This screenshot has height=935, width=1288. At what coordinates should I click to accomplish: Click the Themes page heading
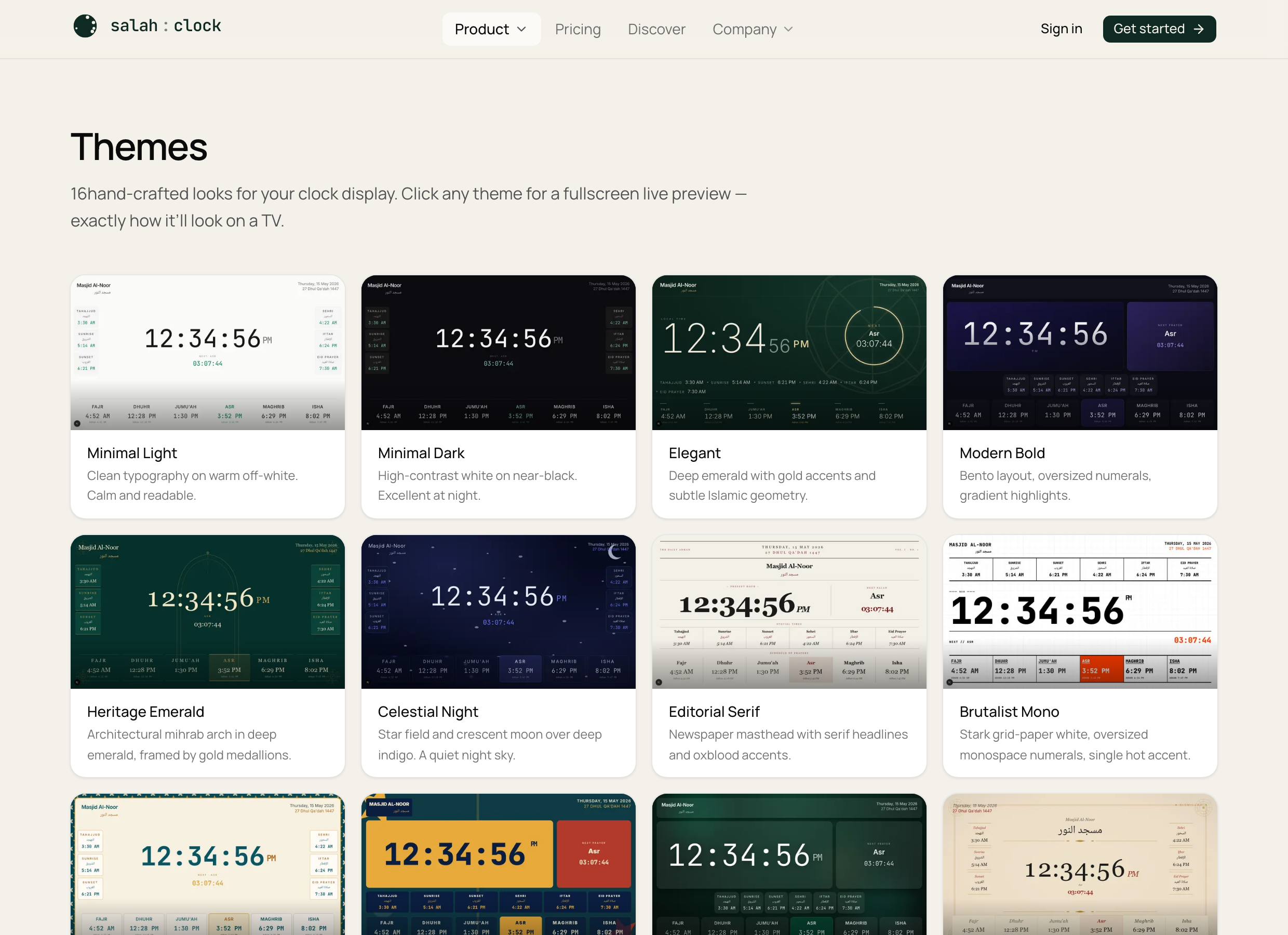(139, 146)
